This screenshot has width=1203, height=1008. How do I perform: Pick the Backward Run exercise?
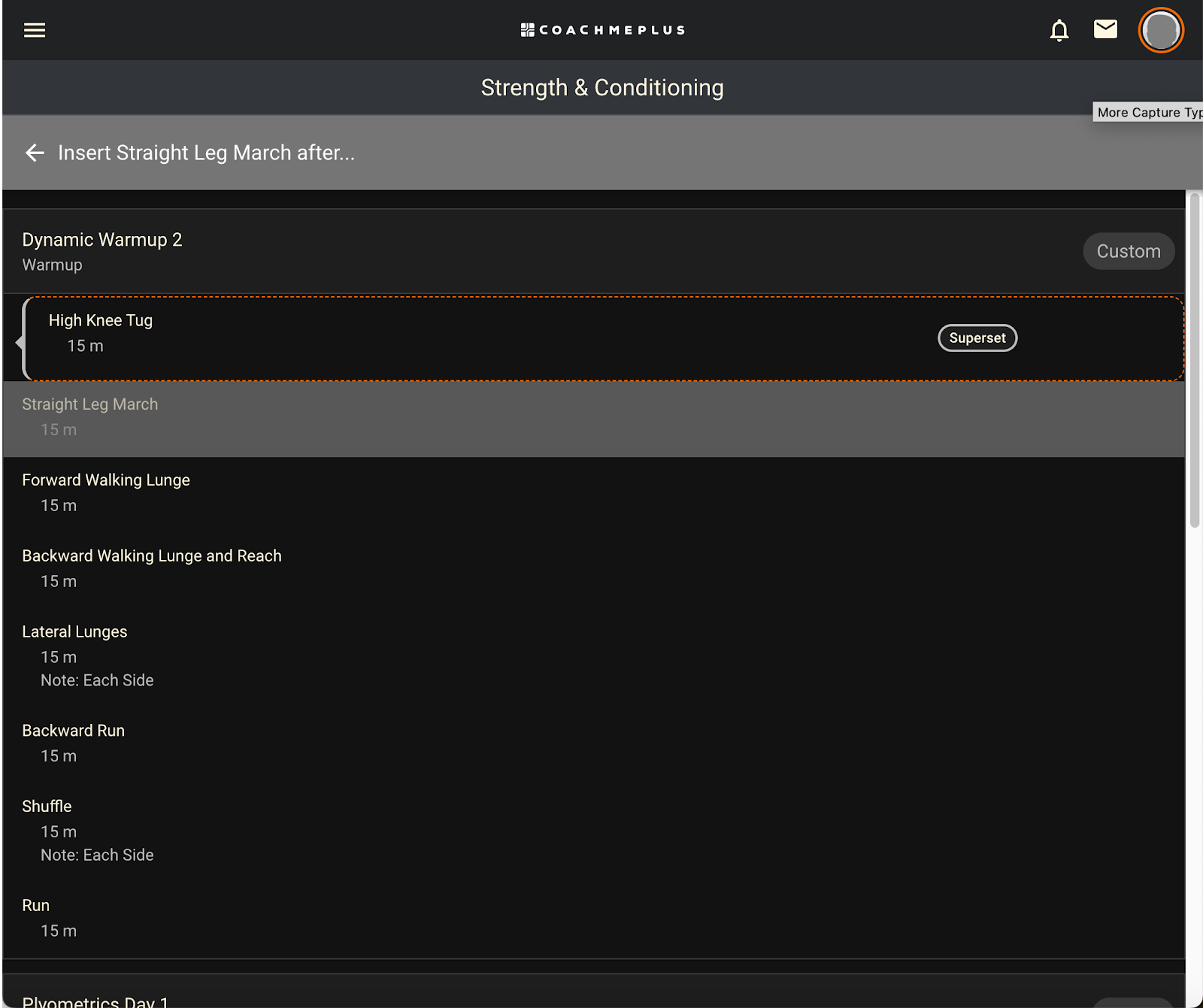594,743
